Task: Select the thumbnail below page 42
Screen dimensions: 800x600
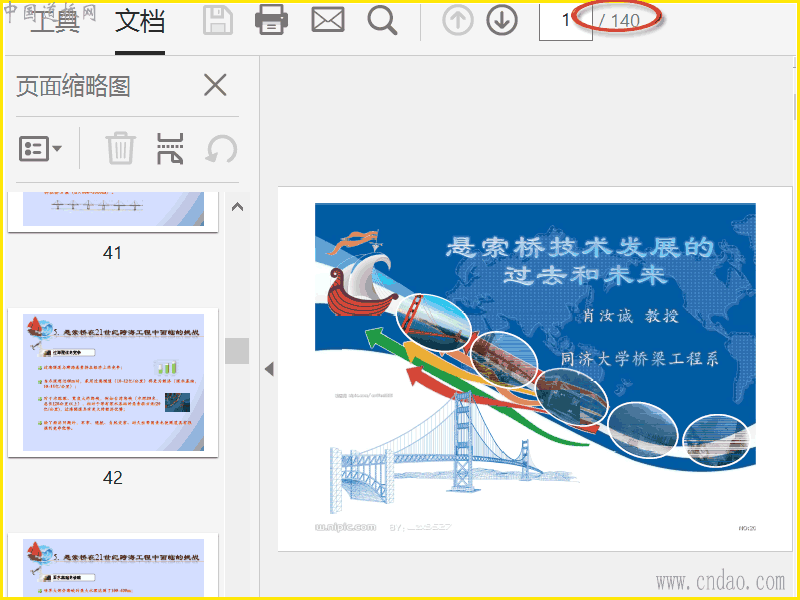Action: pyautogui.click(x=113, y=565)
